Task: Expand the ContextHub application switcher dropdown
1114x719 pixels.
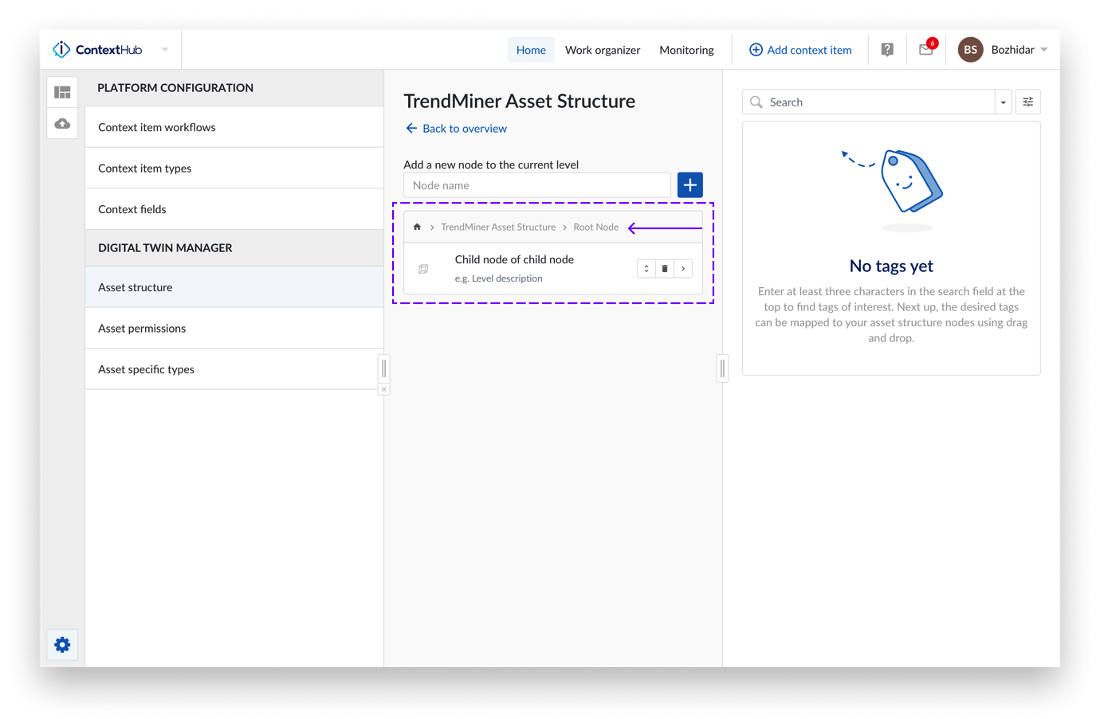Action: pyautogui.click(x=165, y=50)
